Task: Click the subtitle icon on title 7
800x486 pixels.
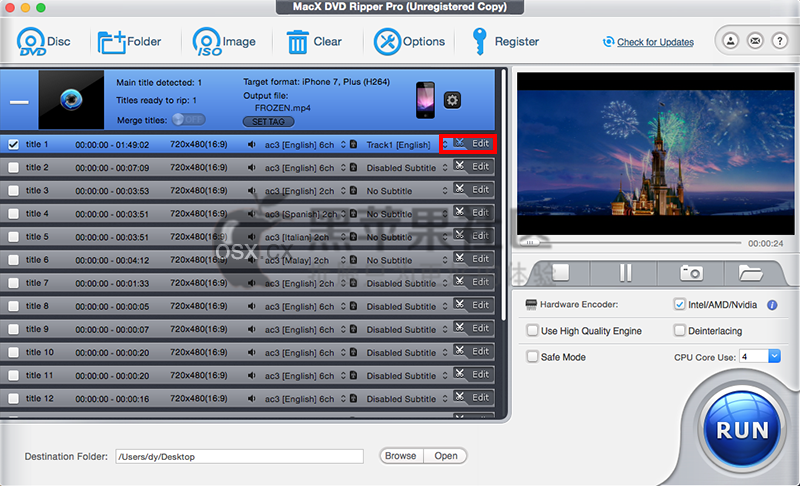Action: (x=353, y=283)
